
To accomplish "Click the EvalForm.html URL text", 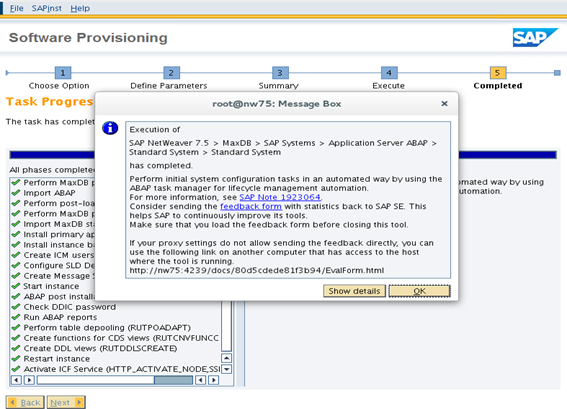I will click(x=257, y=270).
